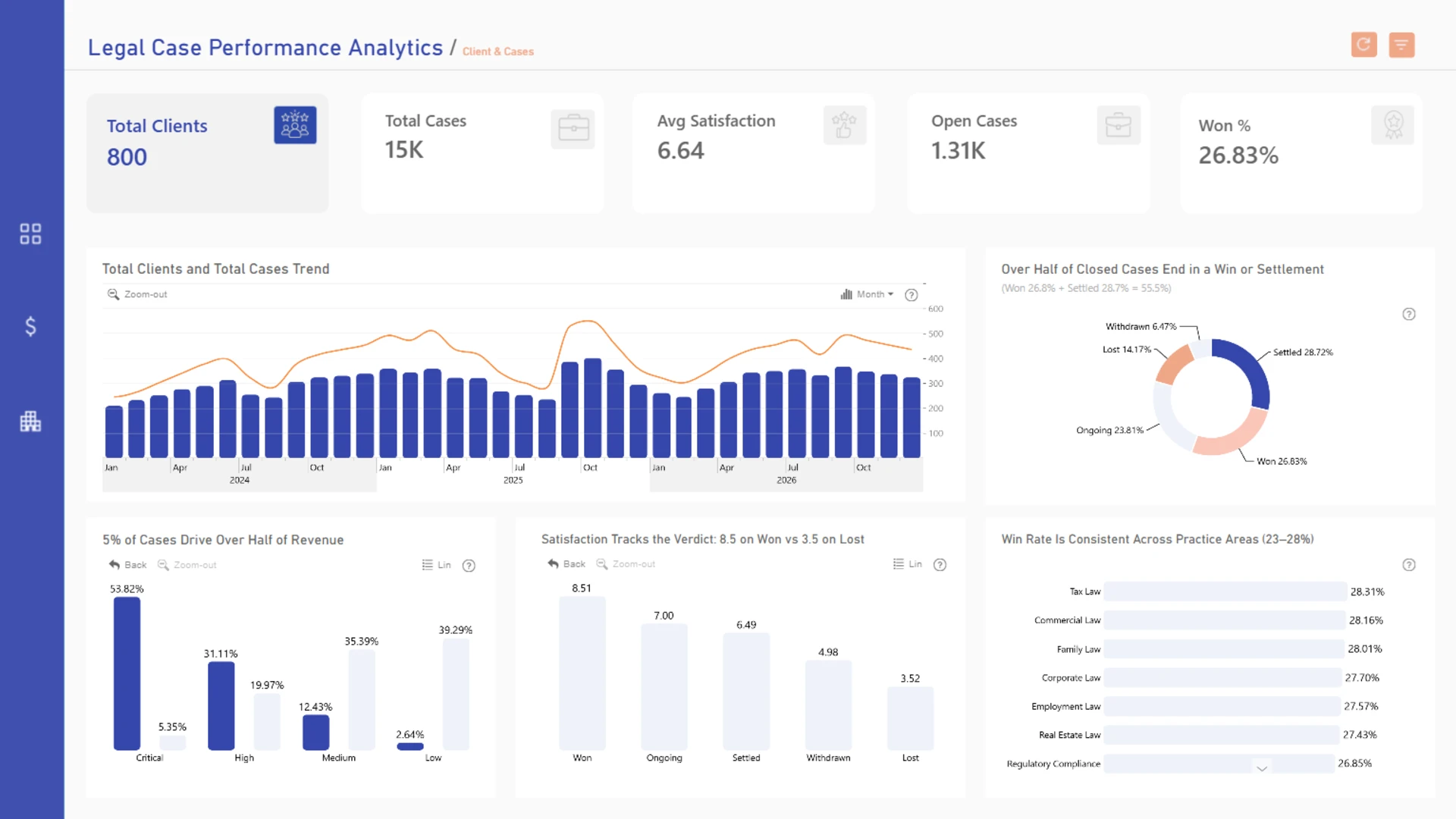Click help icon on Win Rate chart
1456x819 pixels.
[1409, 565]
